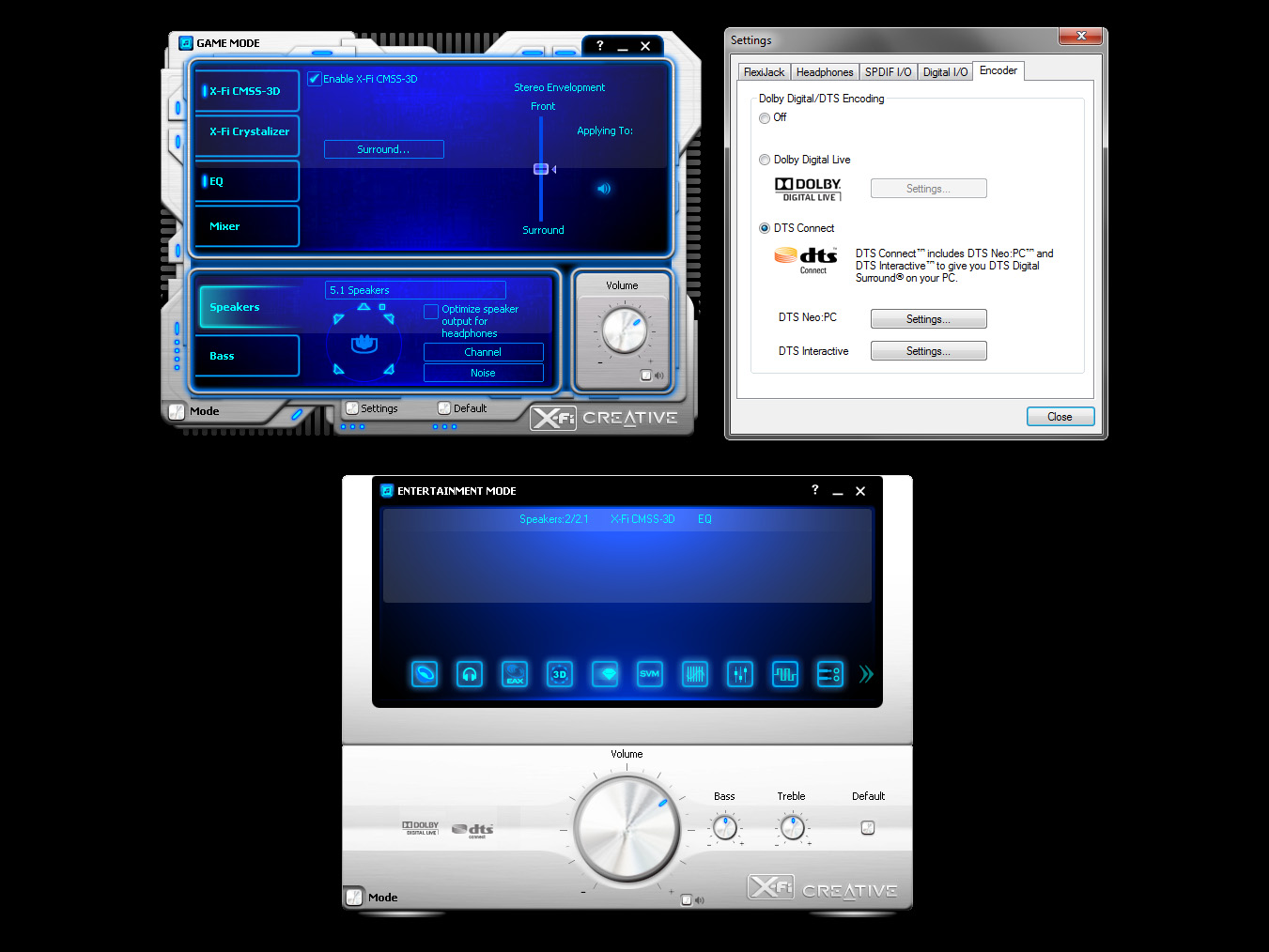Click the speaker sound icon under Applying To

pyautogui.click(x=604, y=189)
